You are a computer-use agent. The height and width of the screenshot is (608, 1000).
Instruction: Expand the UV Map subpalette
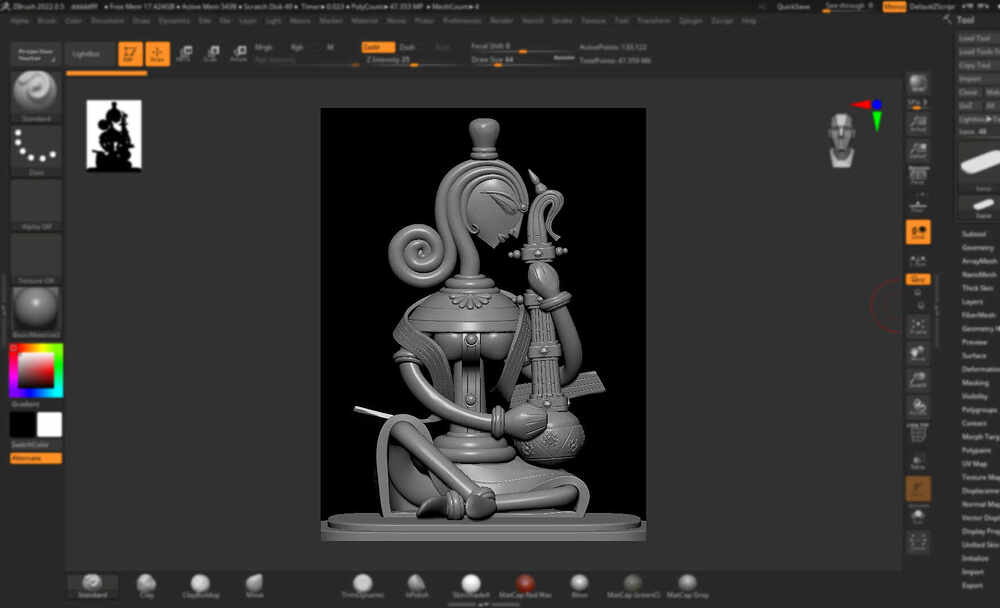[x=974, y=464]
